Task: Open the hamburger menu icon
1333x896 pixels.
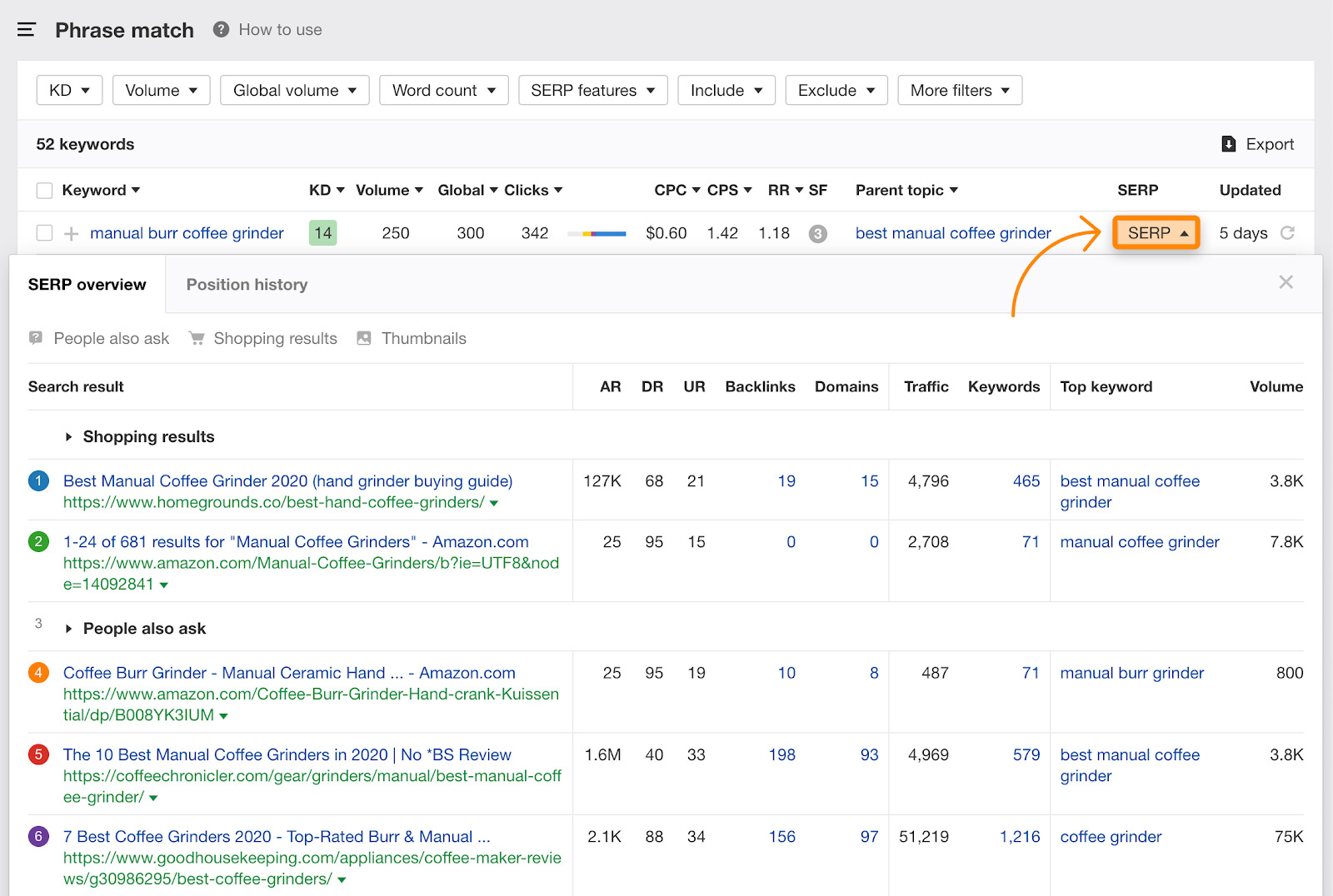Action: pos(27,30)
